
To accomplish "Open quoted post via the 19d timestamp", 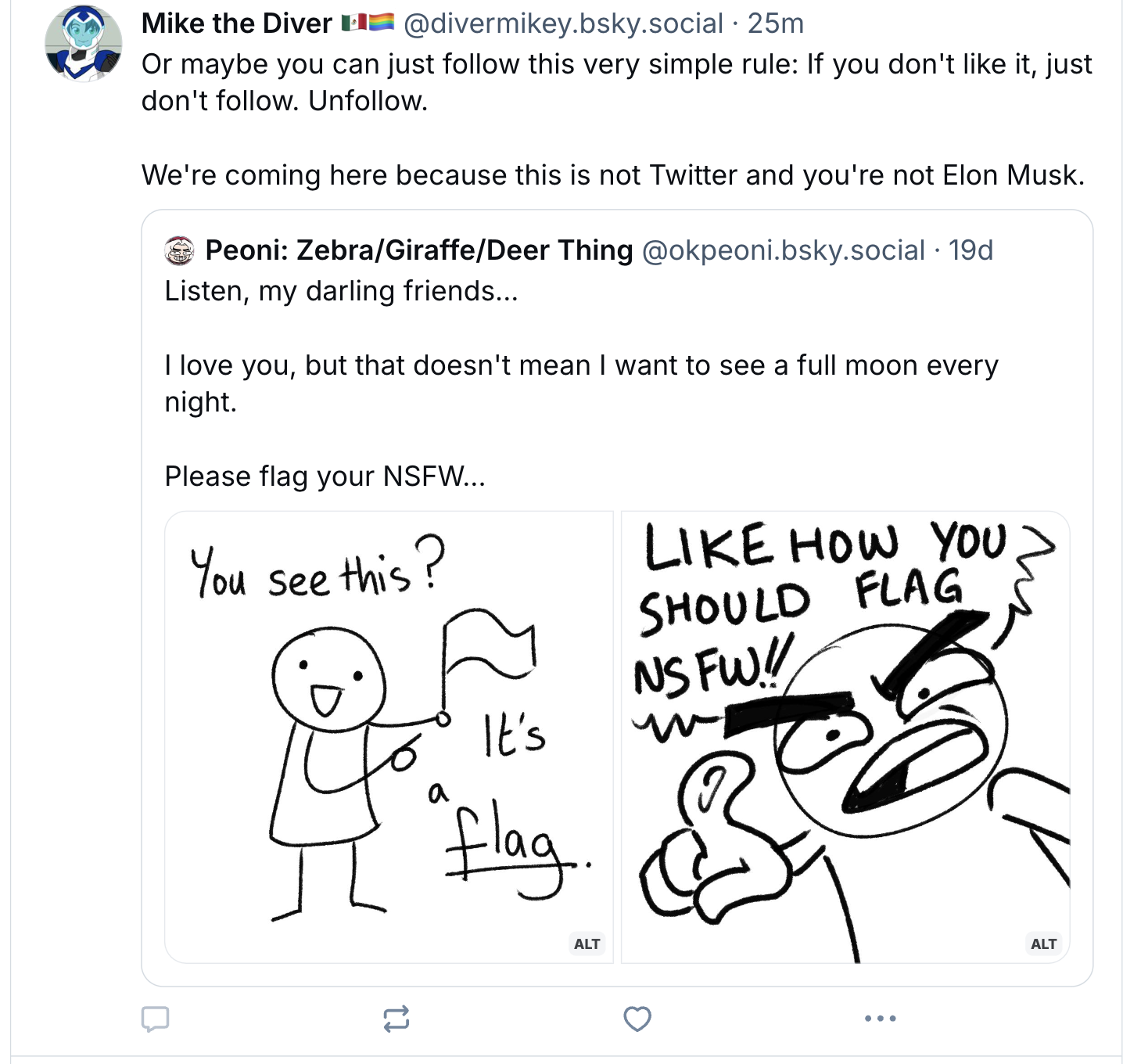I will 971,250.
